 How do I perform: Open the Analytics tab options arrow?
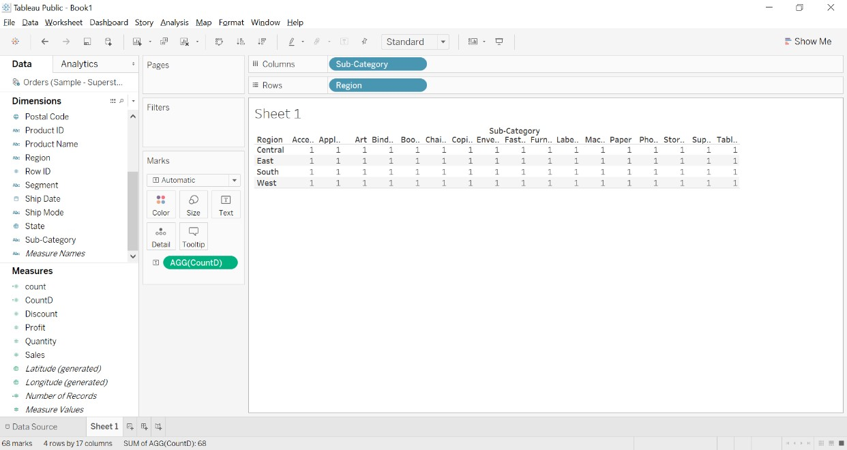tap(133, 64)
